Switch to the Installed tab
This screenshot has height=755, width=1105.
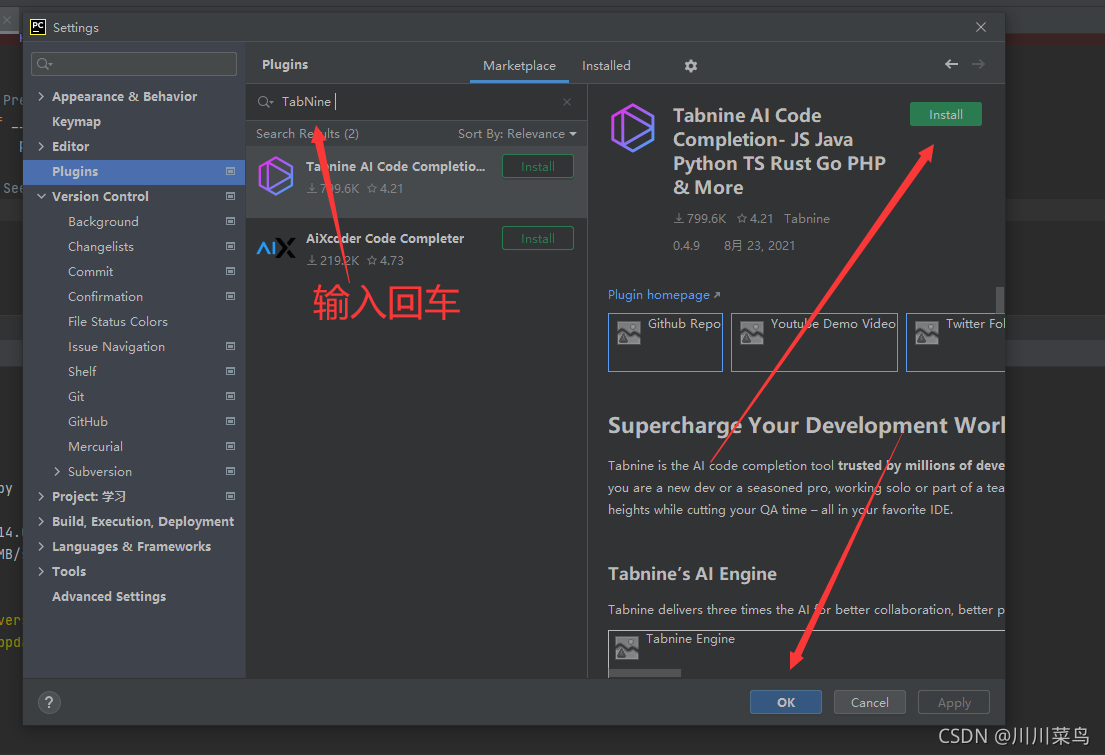click(606, 66)
